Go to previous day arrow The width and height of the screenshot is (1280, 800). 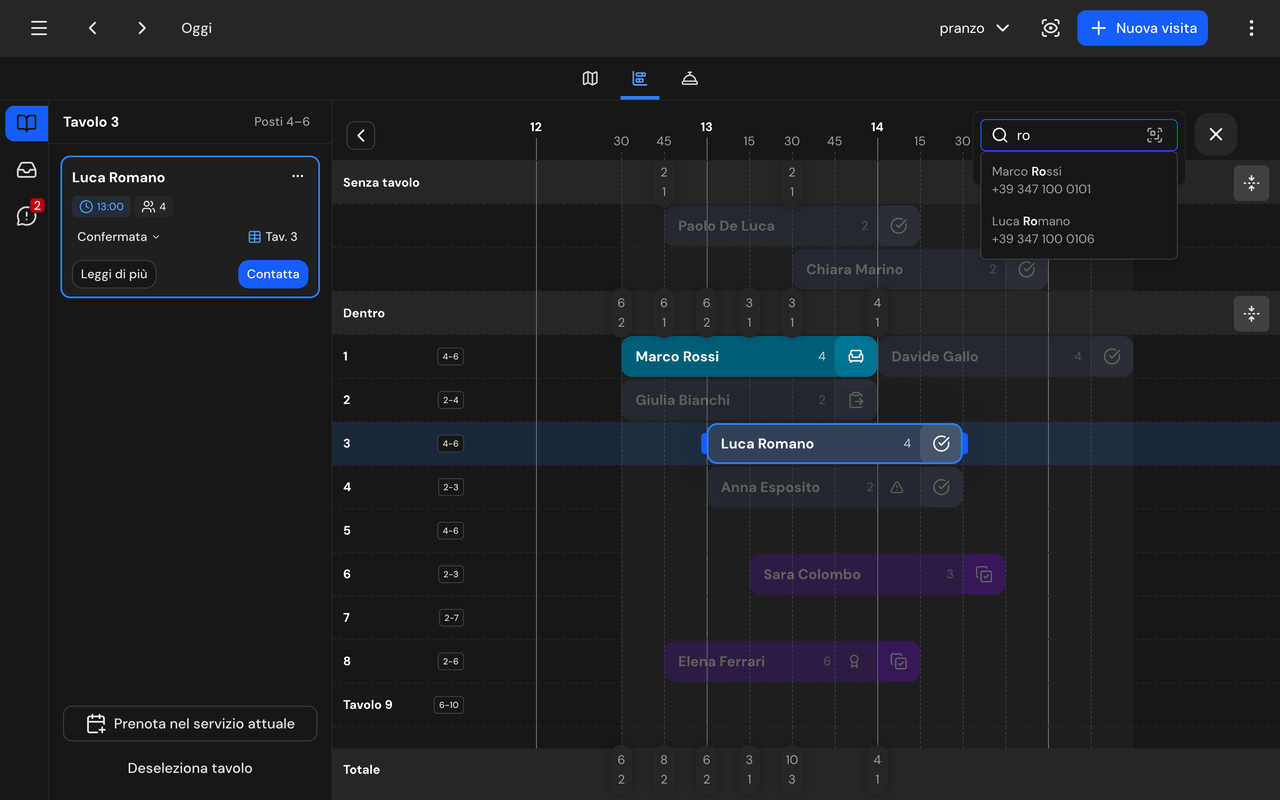click(92, 28)
